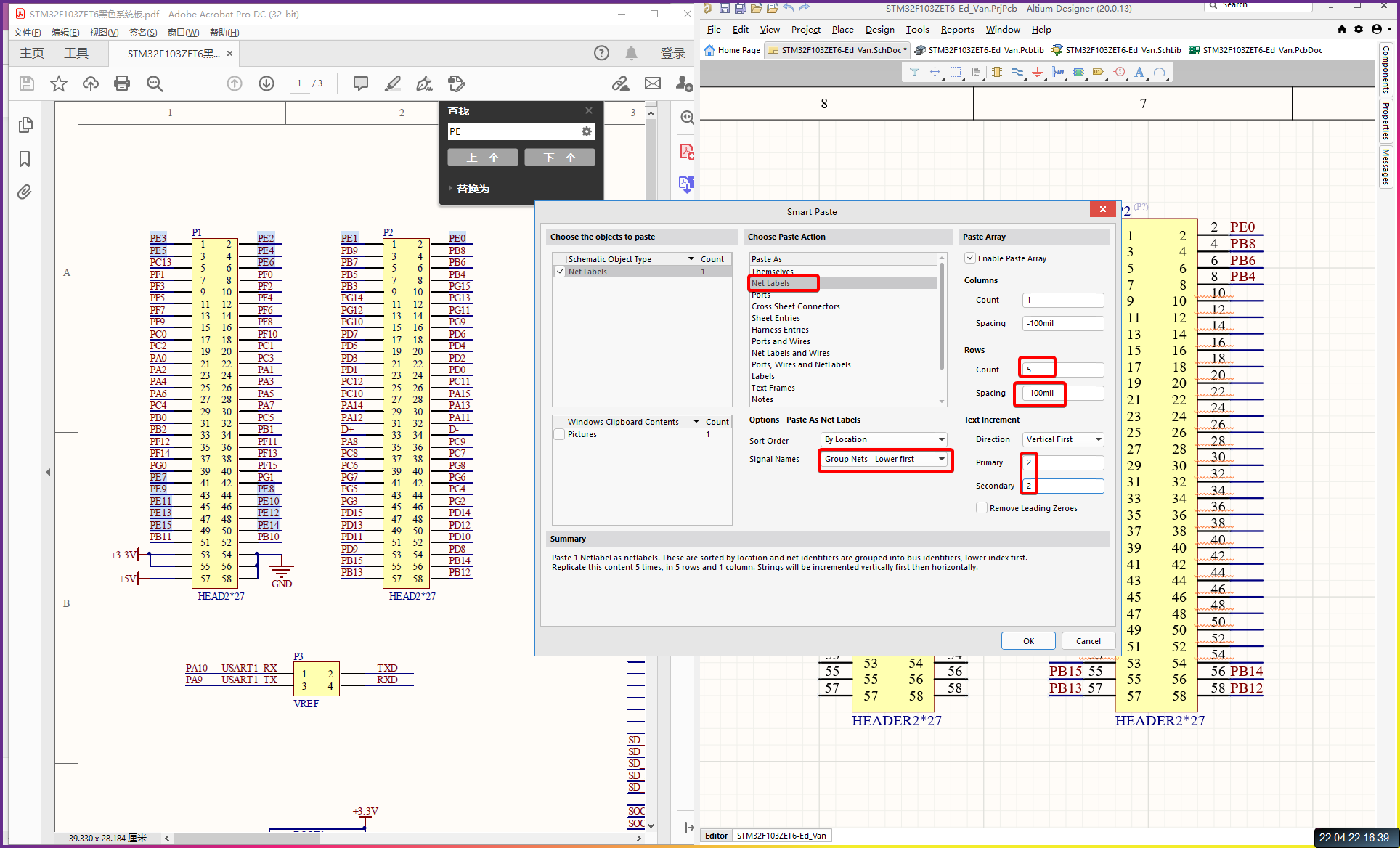Uncheck Net Labels in object type list

coord(559,271)
